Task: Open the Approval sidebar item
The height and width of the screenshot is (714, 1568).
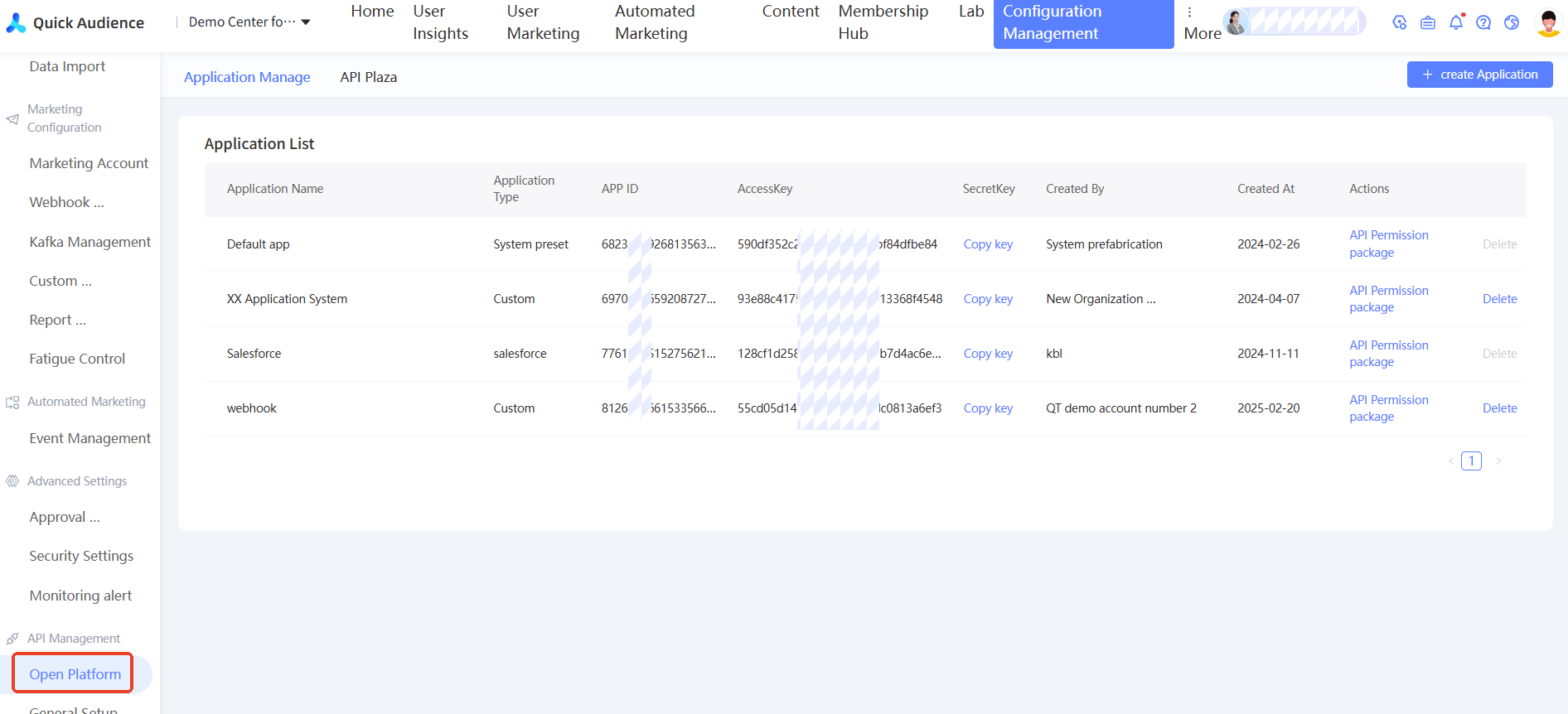Action: [65, 517]
